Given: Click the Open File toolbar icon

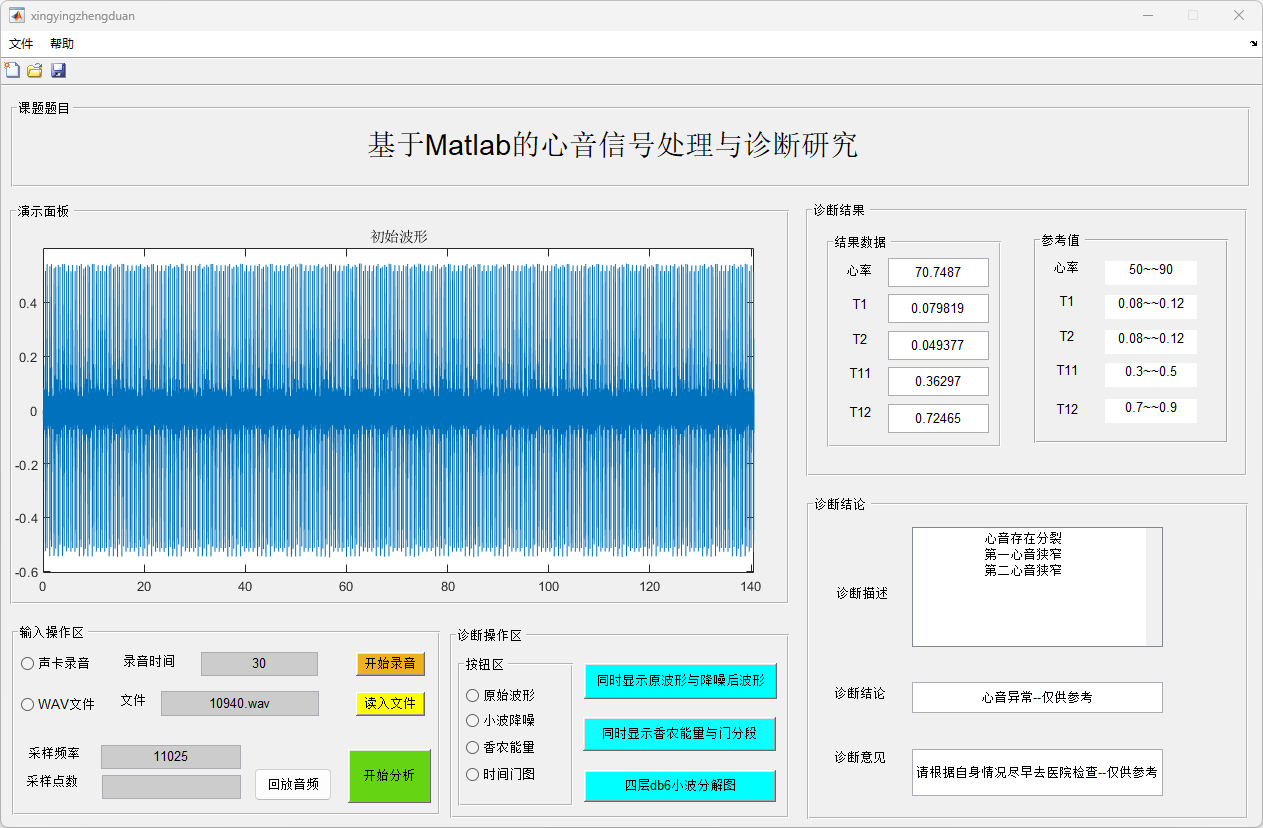Looking at the screenshot, I should click(35, 70).
